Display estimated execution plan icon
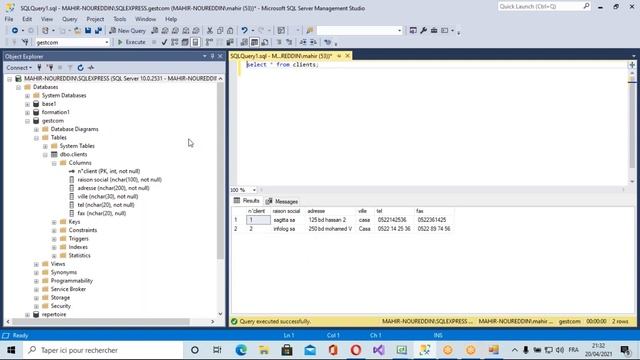The image size is (640, 360). click(174, 42)
